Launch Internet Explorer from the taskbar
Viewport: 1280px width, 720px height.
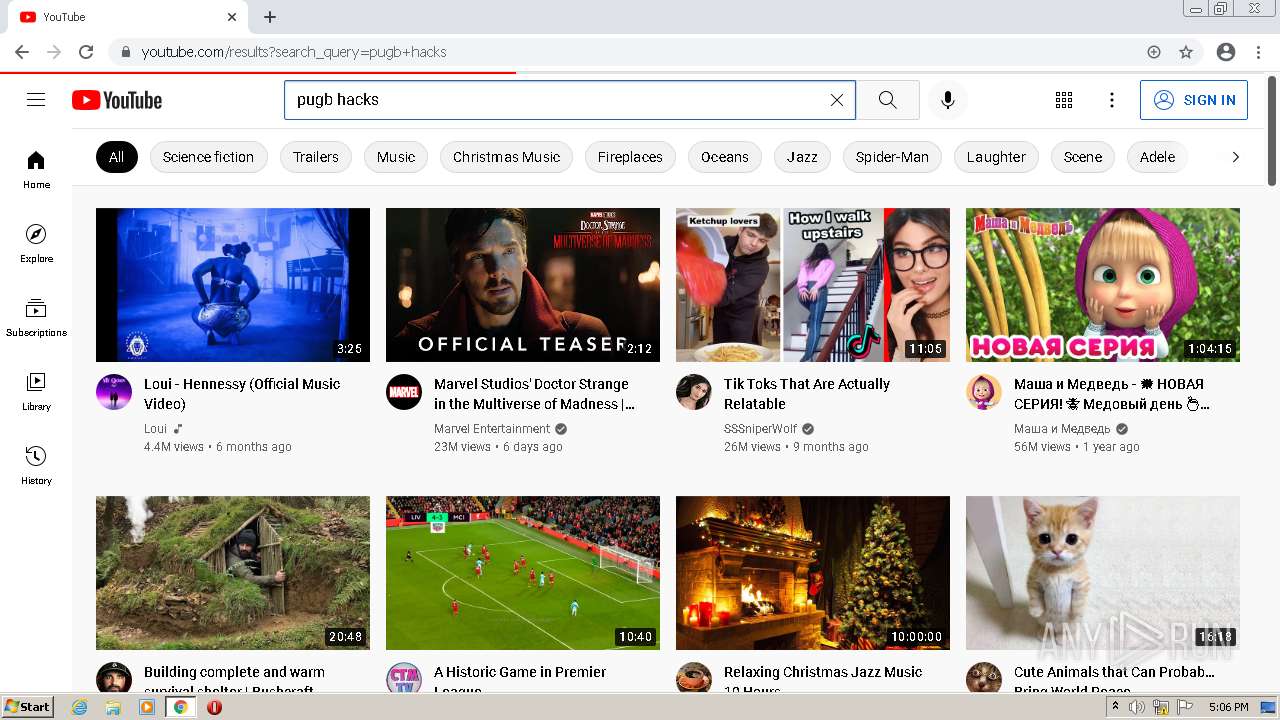pyautogui.click(x=80, y=707)
